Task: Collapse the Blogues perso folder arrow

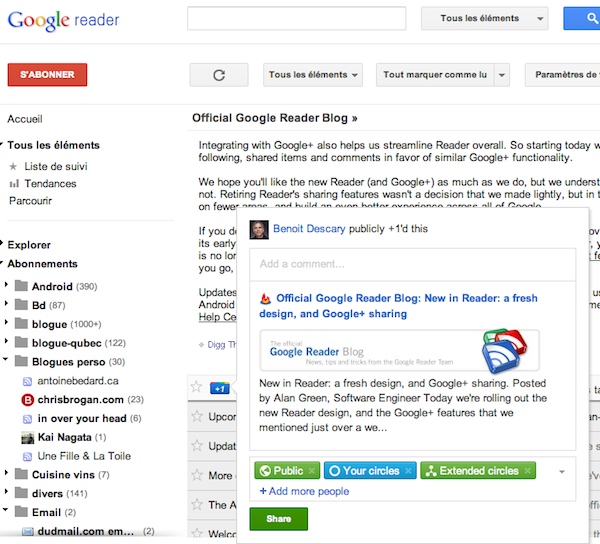Action: (5, 359)
